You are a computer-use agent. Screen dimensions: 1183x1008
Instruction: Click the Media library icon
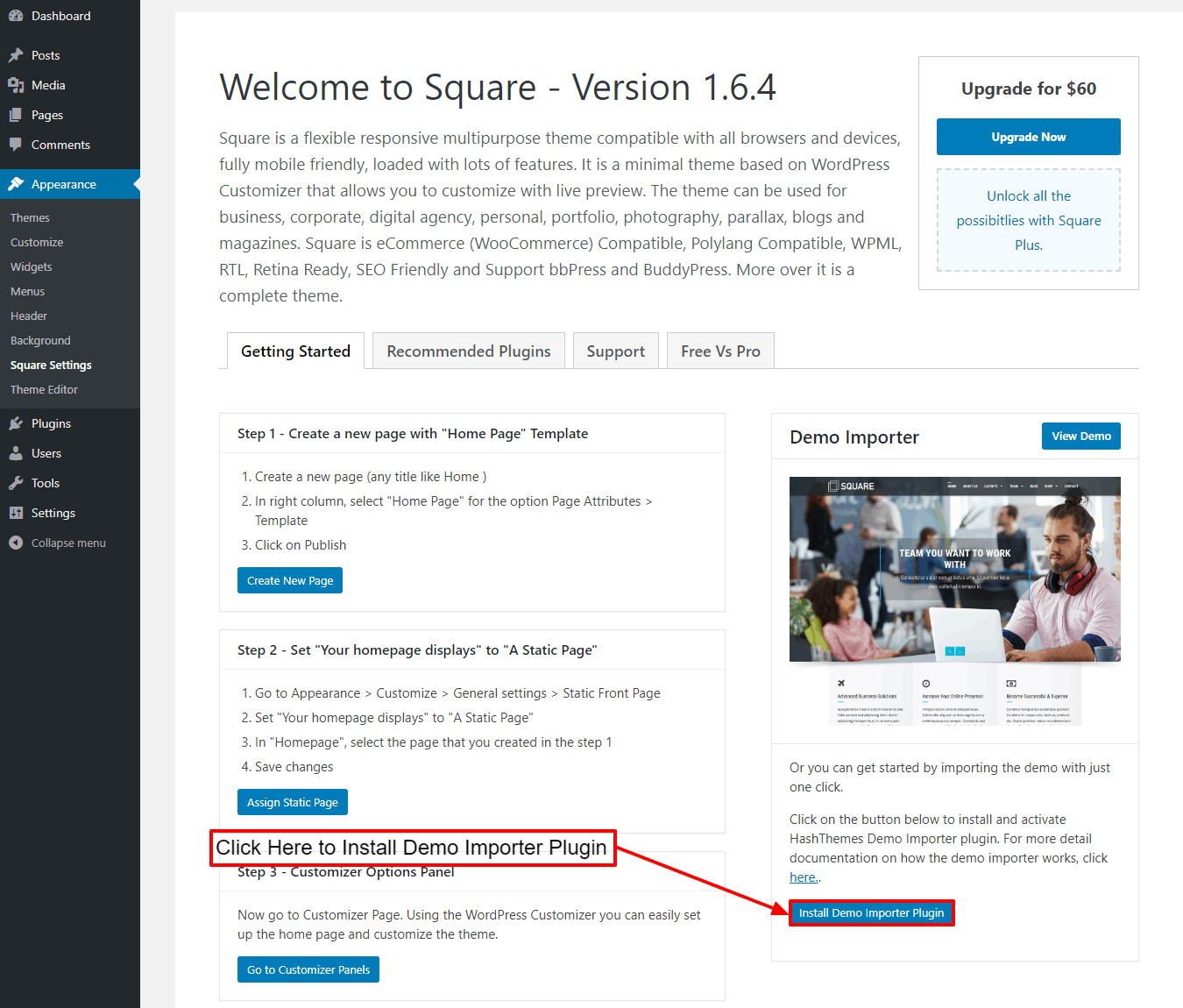(16, 85)
